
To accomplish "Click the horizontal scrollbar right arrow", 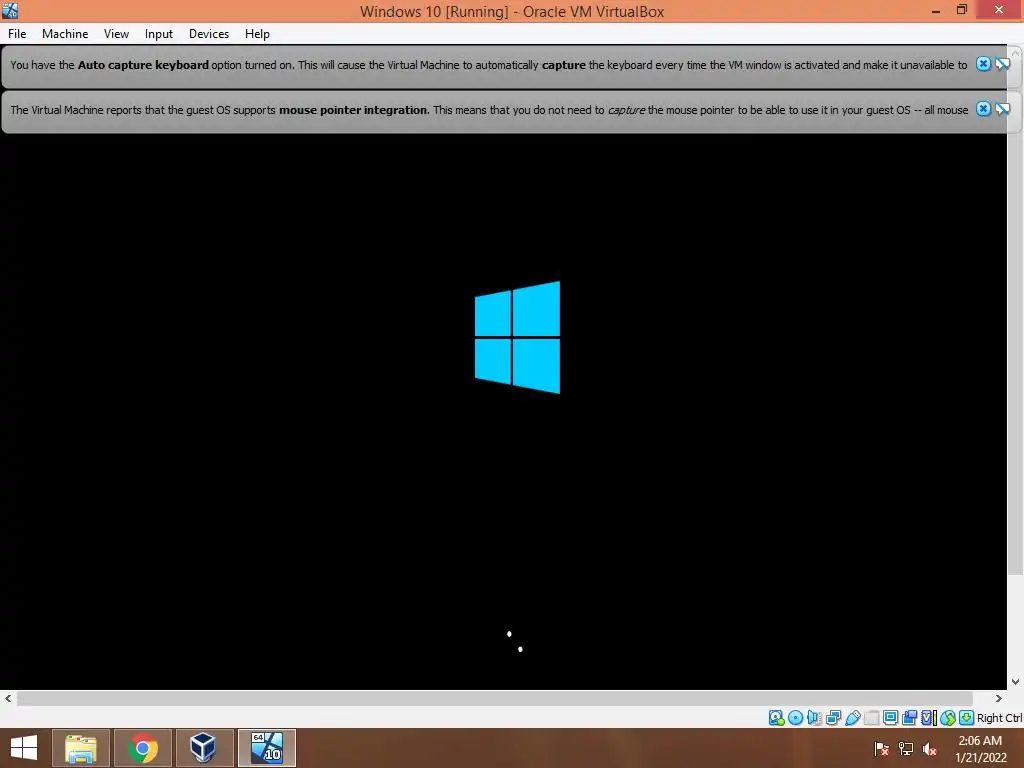I will 999,698.
